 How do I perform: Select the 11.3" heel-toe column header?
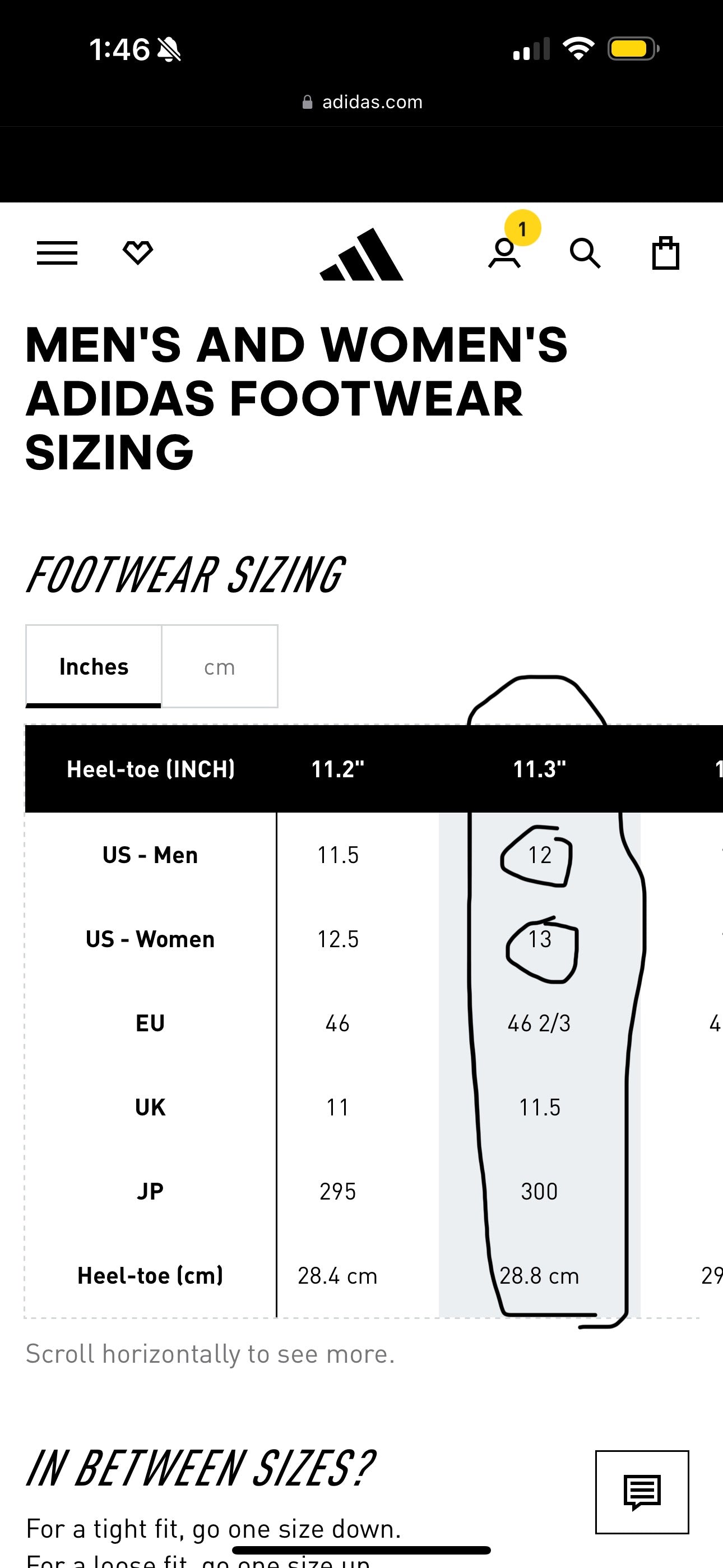tap(539, 769)
